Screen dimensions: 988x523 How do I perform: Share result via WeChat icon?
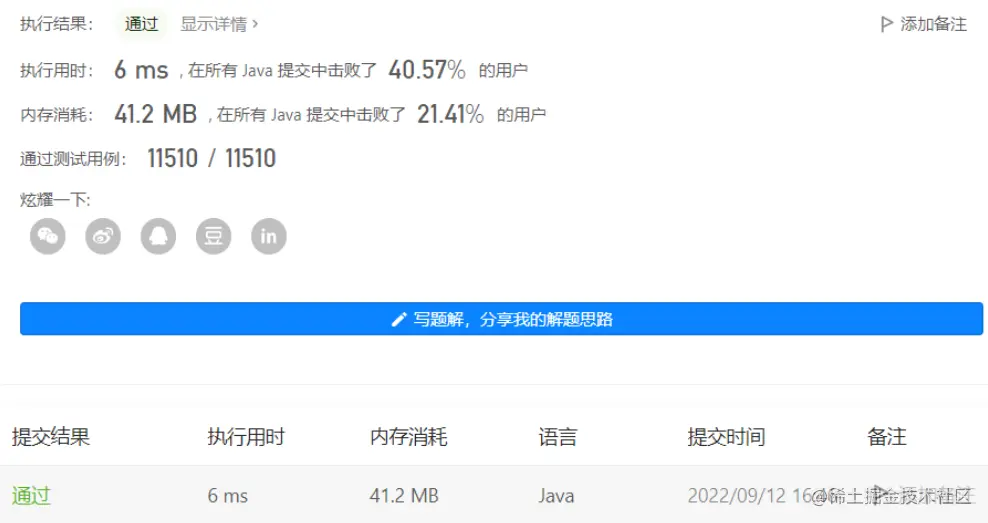(48, 236)
